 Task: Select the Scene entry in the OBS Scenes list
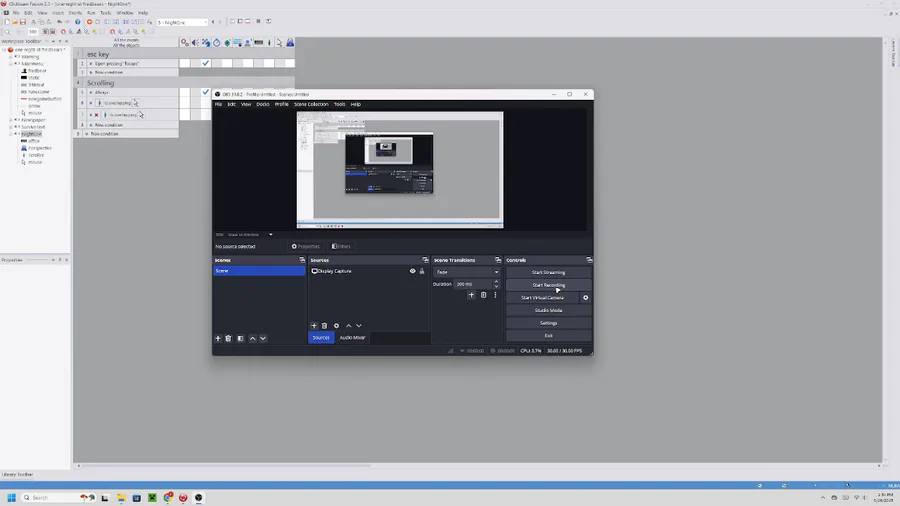click(x=259, y=271)
